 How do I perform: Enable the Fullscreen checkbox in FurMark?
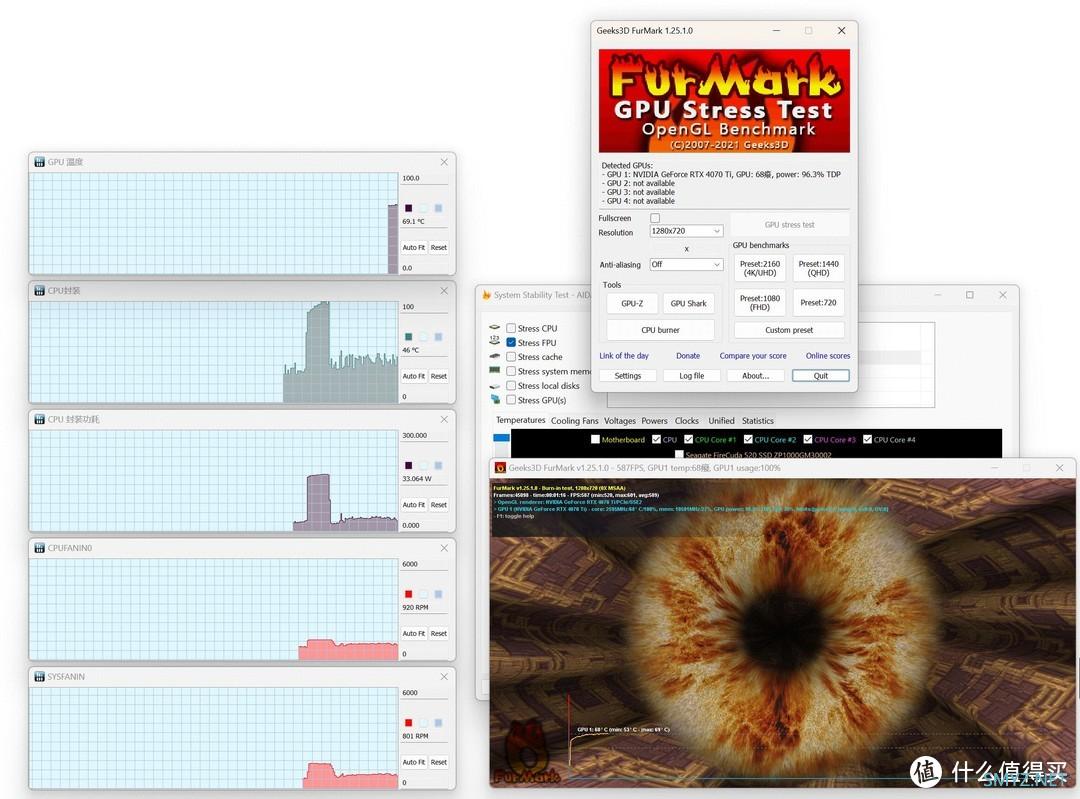[x=655, y=218]
